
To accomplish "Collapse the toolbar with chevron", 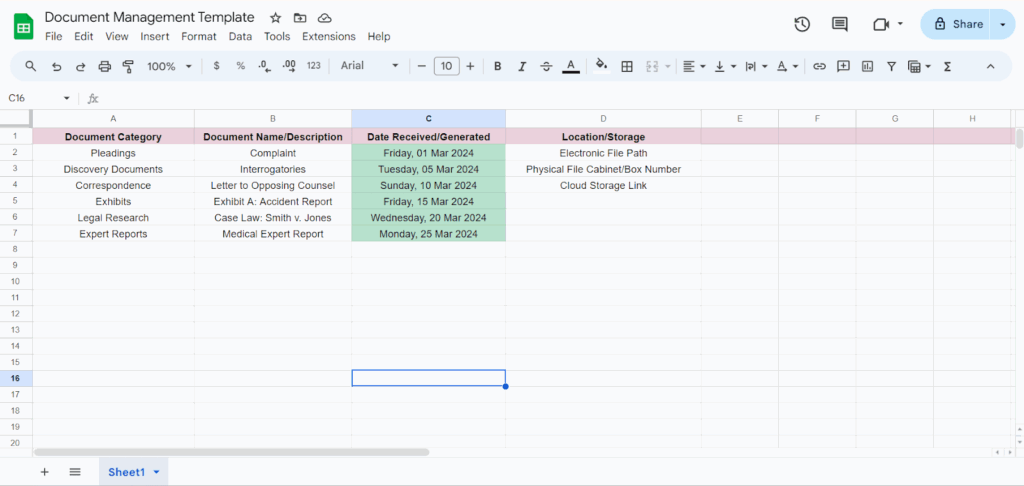I will pos(990,66).
